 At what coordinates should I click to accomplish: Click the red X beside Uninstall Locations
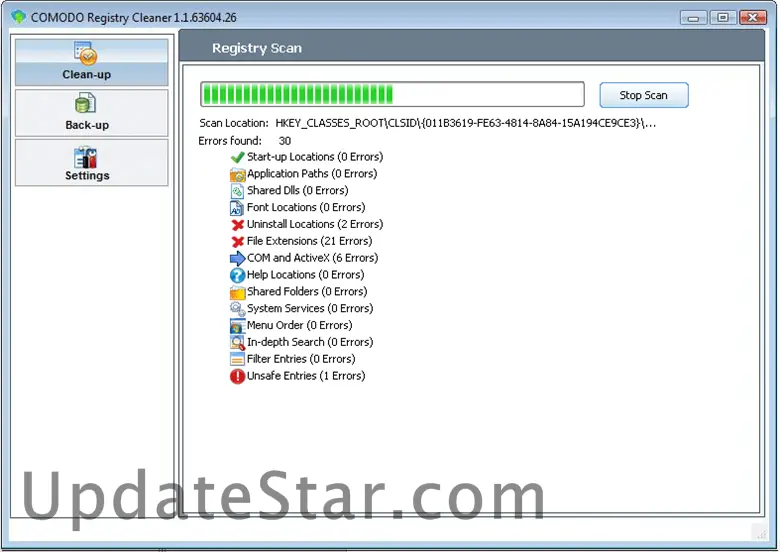click(x=237, y=225)
